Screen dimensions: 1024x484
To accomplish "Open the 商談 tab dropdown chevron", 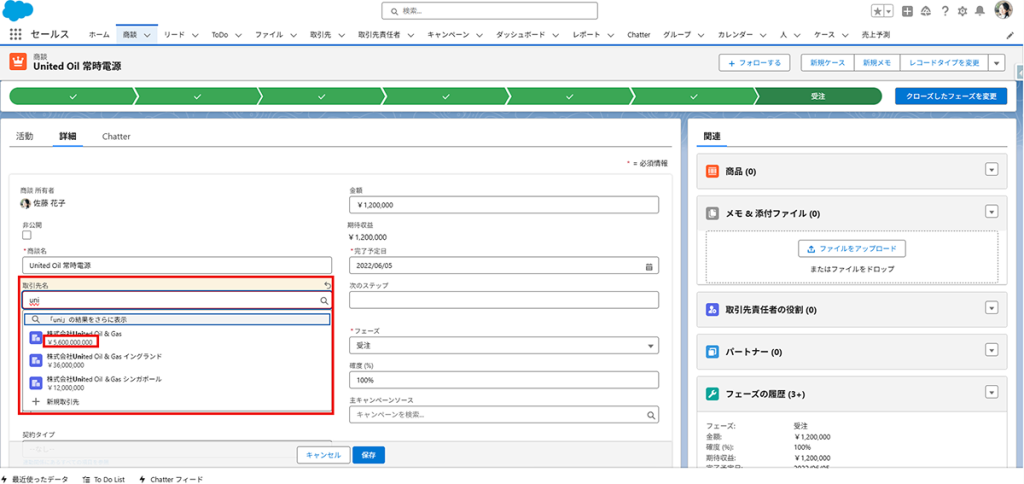I will tap(147, 35).
